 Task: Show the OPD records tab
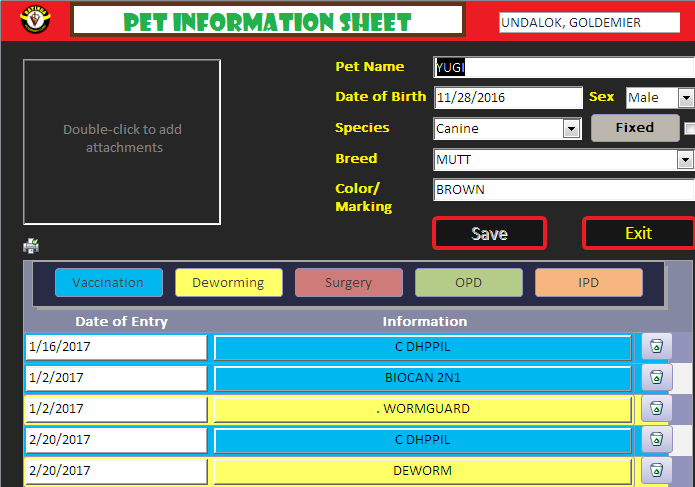468,283
